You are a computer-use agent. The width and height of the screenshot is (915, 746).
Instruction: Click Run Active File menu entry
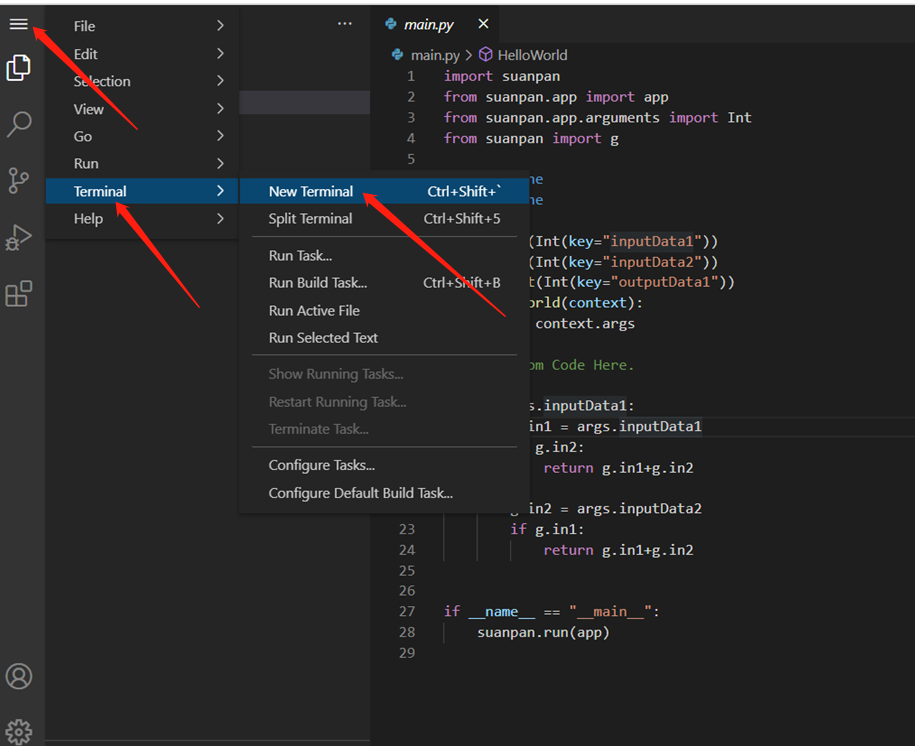click(x=314, y=310)
